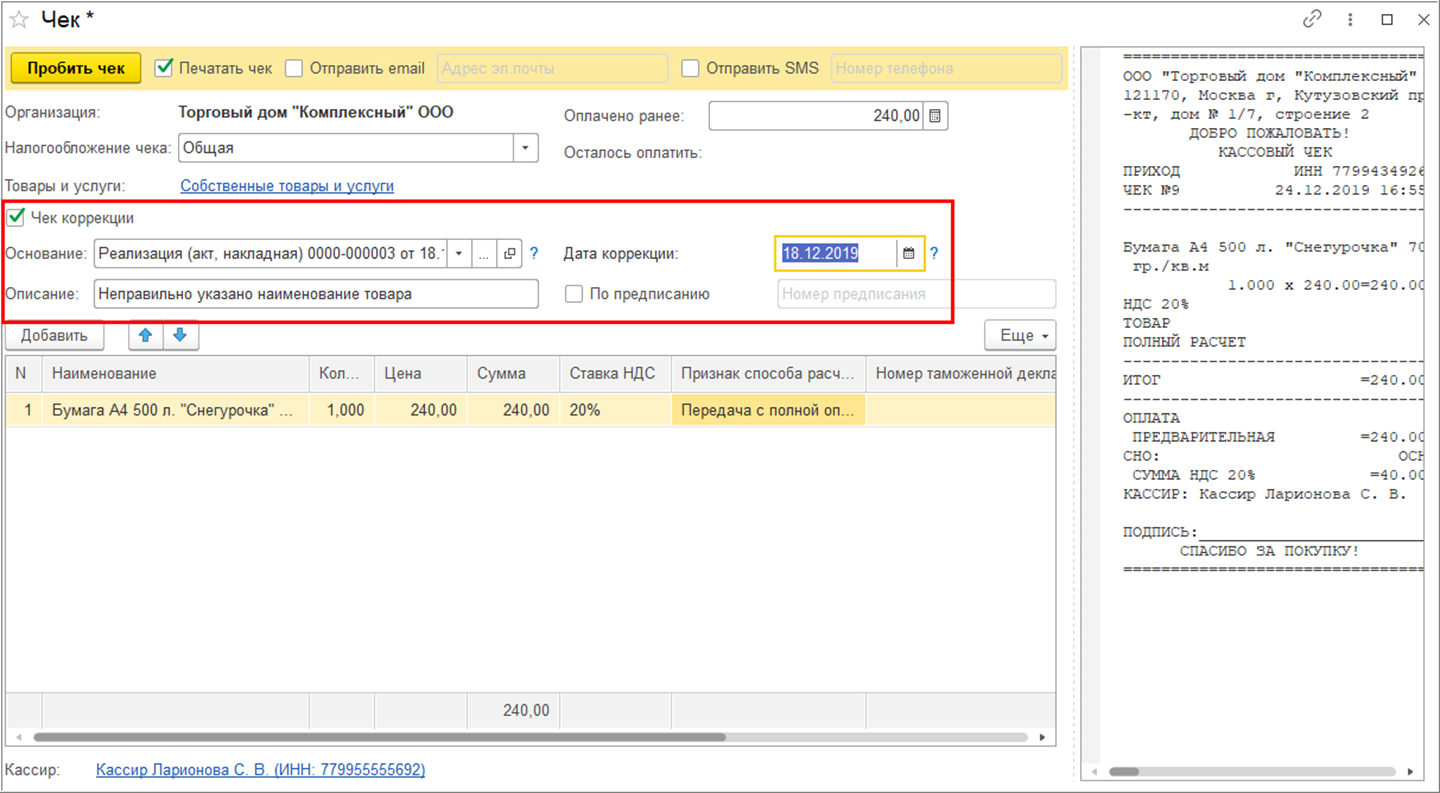
Task: Open the Основание document via open-form icon
Action: pyautogui.click(x=510, y=254)
